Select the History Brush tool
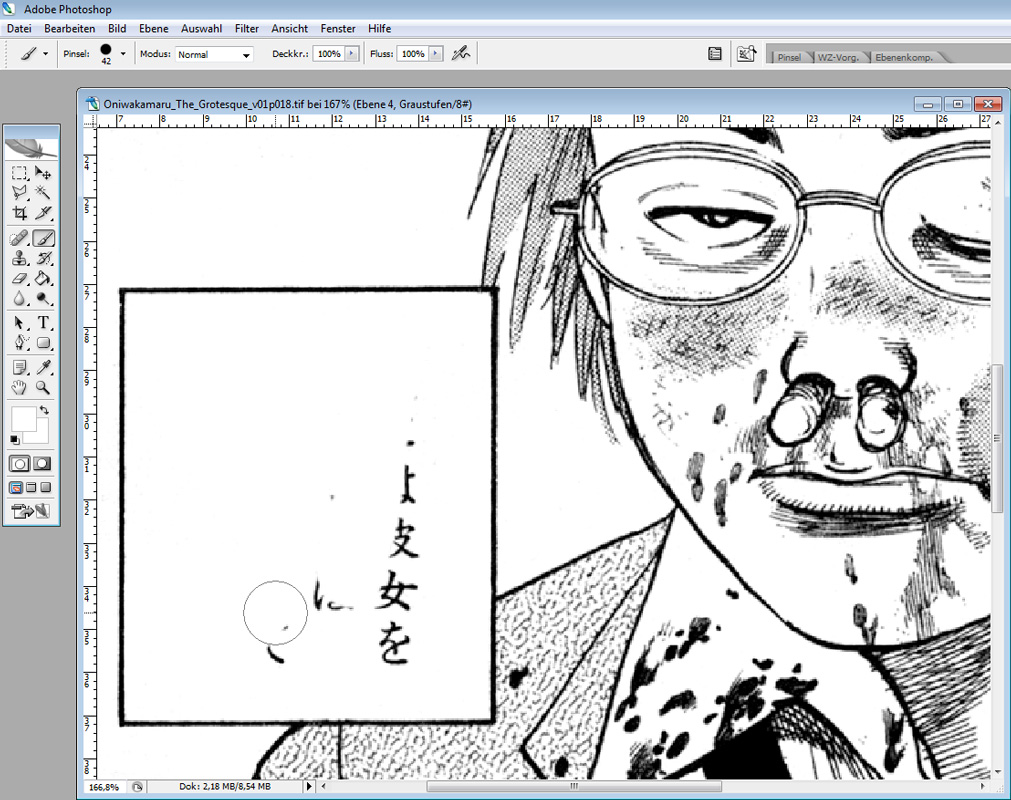The height and width of the screenshot is (800, 1011). coord(43,259)
